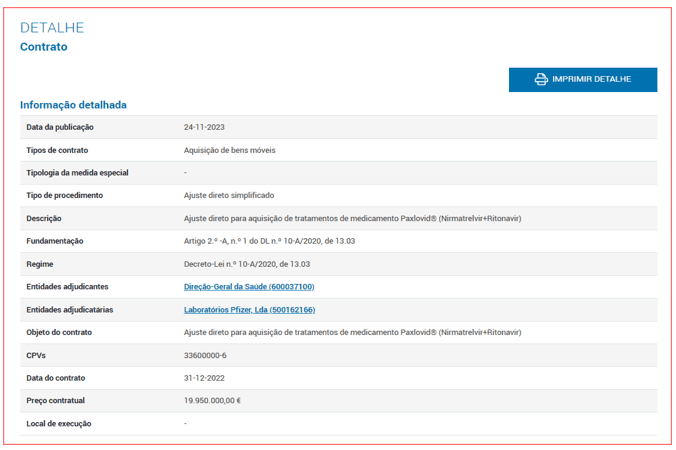676x450 pixels.
Task: Click the Aquisição de bens móveis value
Action: pyautogui.click(x=229, y=150)
